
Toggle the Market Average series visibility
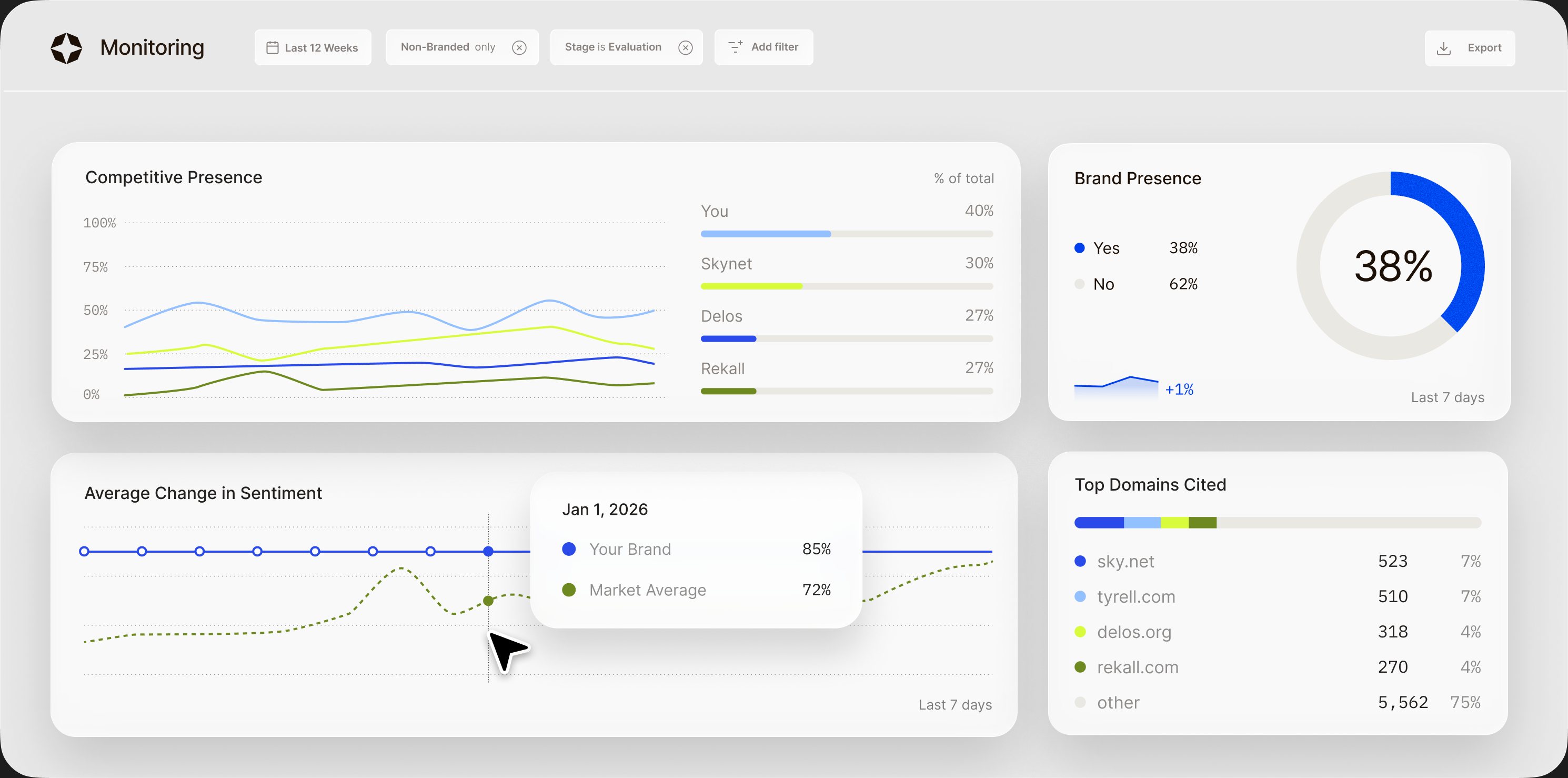coord(569,589)
